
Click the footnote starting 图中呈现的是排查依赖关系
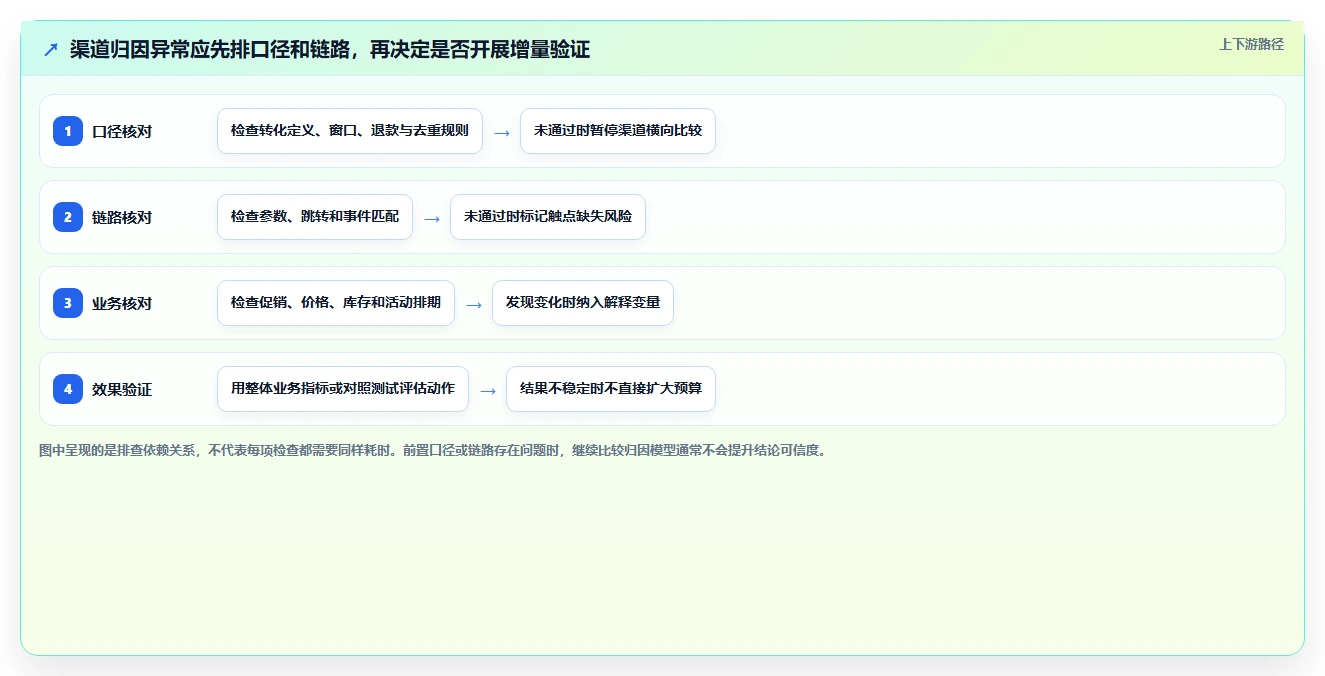coord(435,450)
